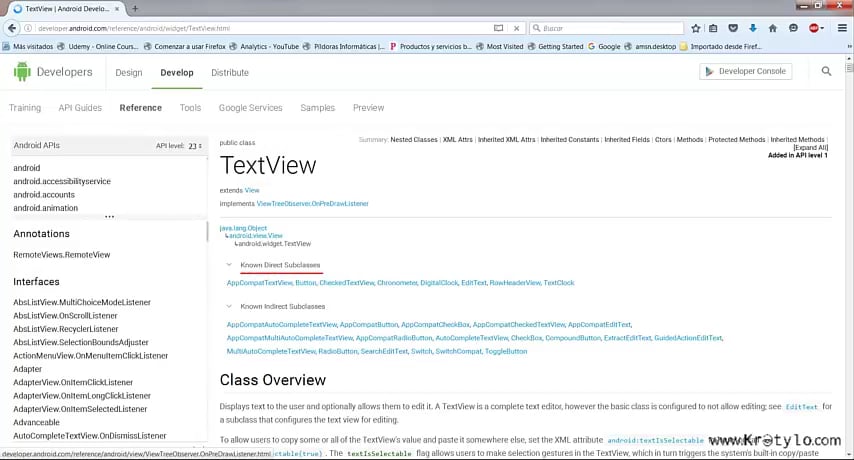Viewport: 854px width, 460px height.
Task: Switch to the Distribute section
Action: [230, 72]
